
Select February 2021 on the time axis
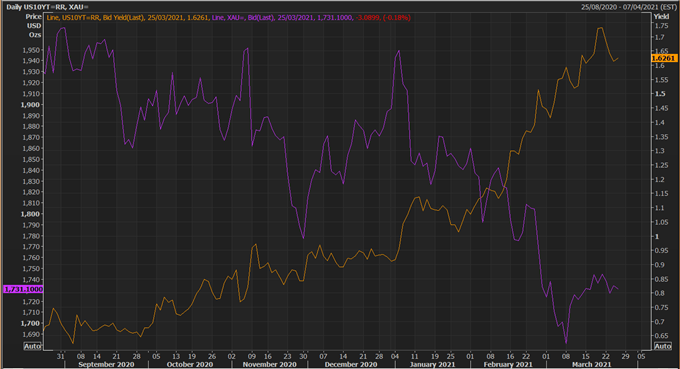(x=508, y=364)
